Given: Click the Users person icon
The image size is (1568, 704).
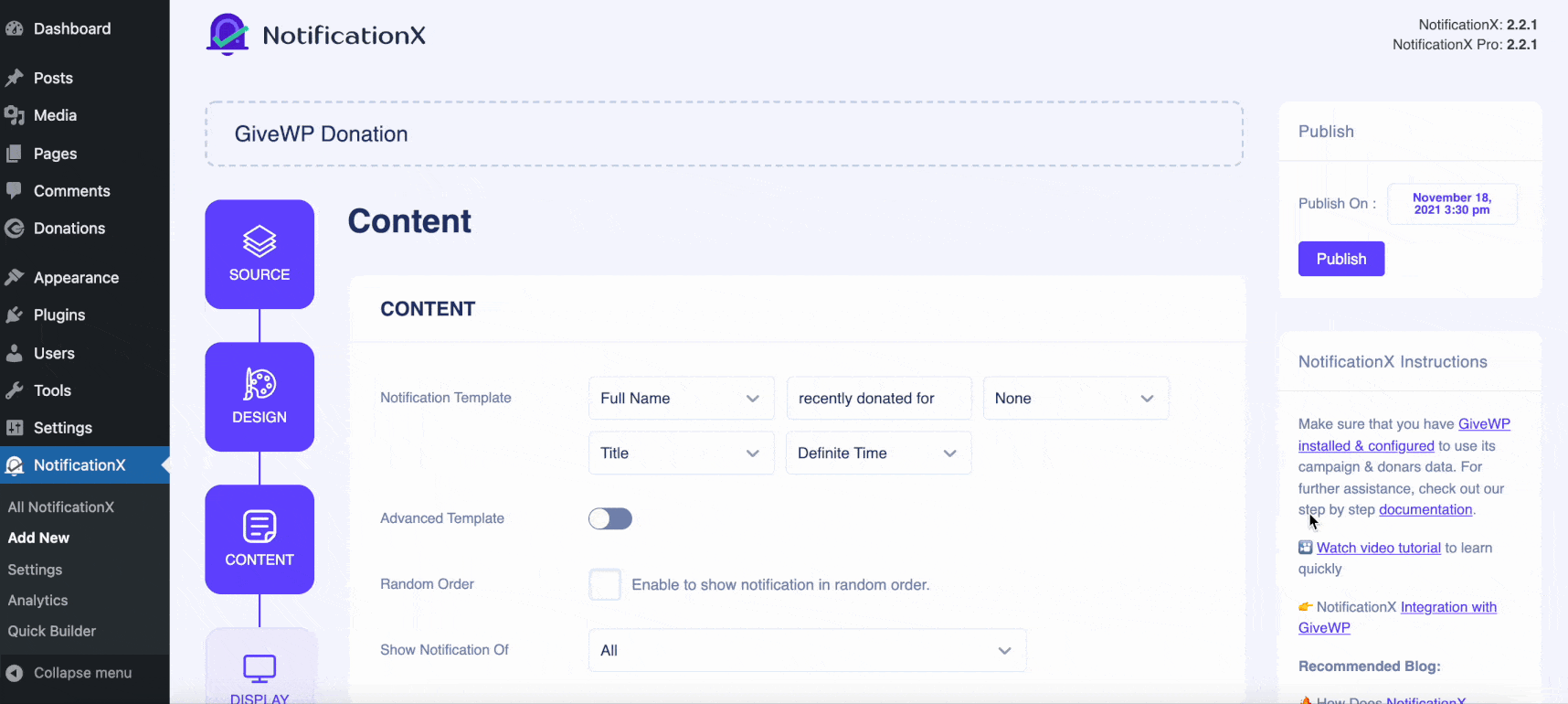Looking at the screenshot, I should pos(14,353).
